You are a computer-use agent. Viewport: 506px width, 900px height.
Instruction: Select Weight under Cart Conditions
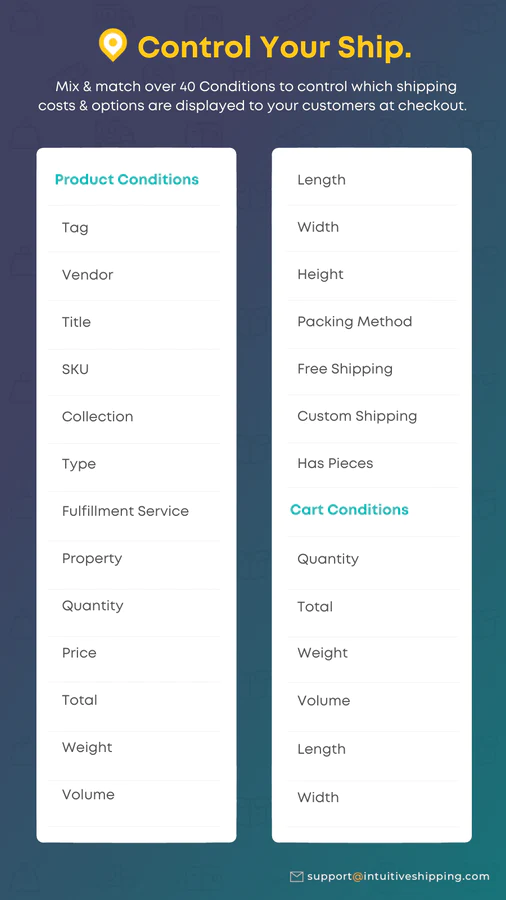[372, 653]
